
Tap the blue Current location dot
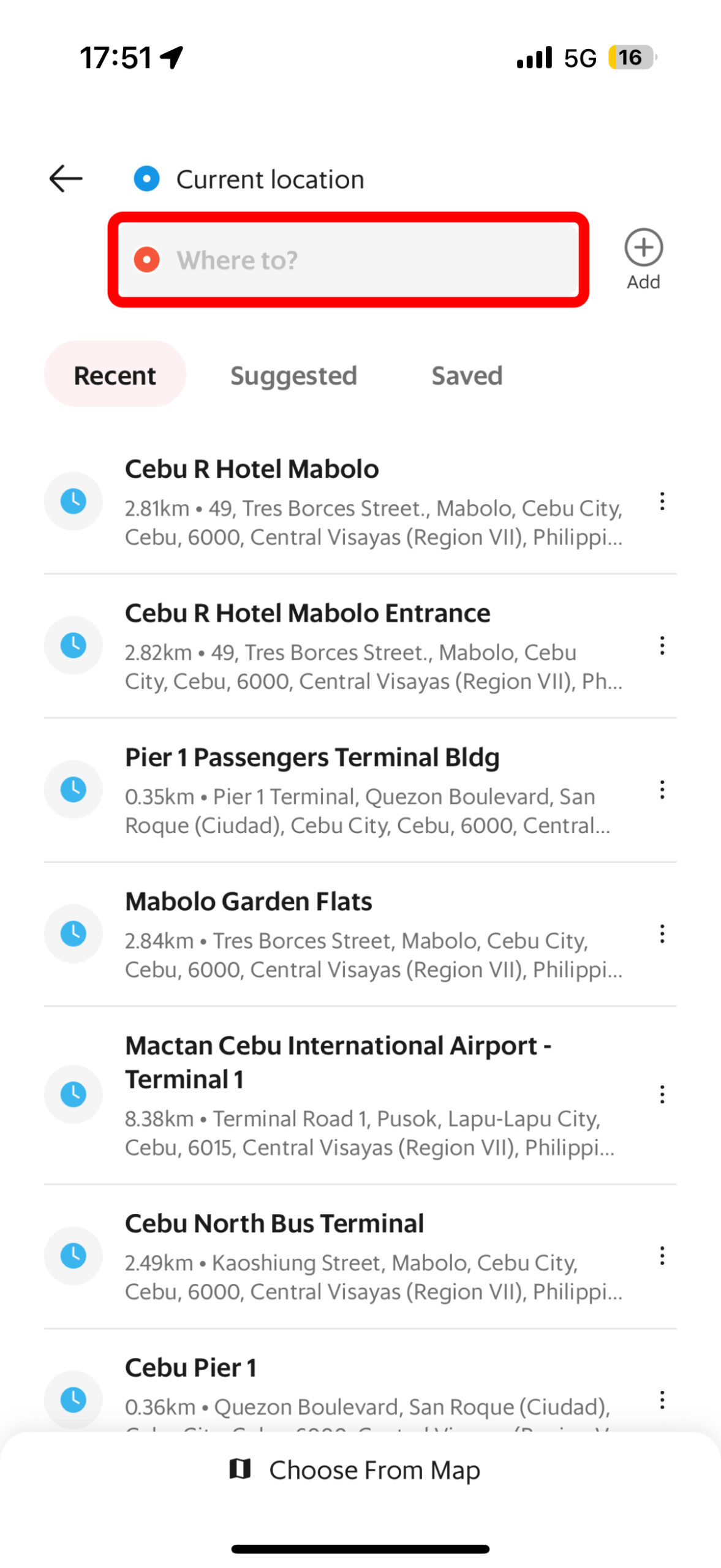coord(146,179)
